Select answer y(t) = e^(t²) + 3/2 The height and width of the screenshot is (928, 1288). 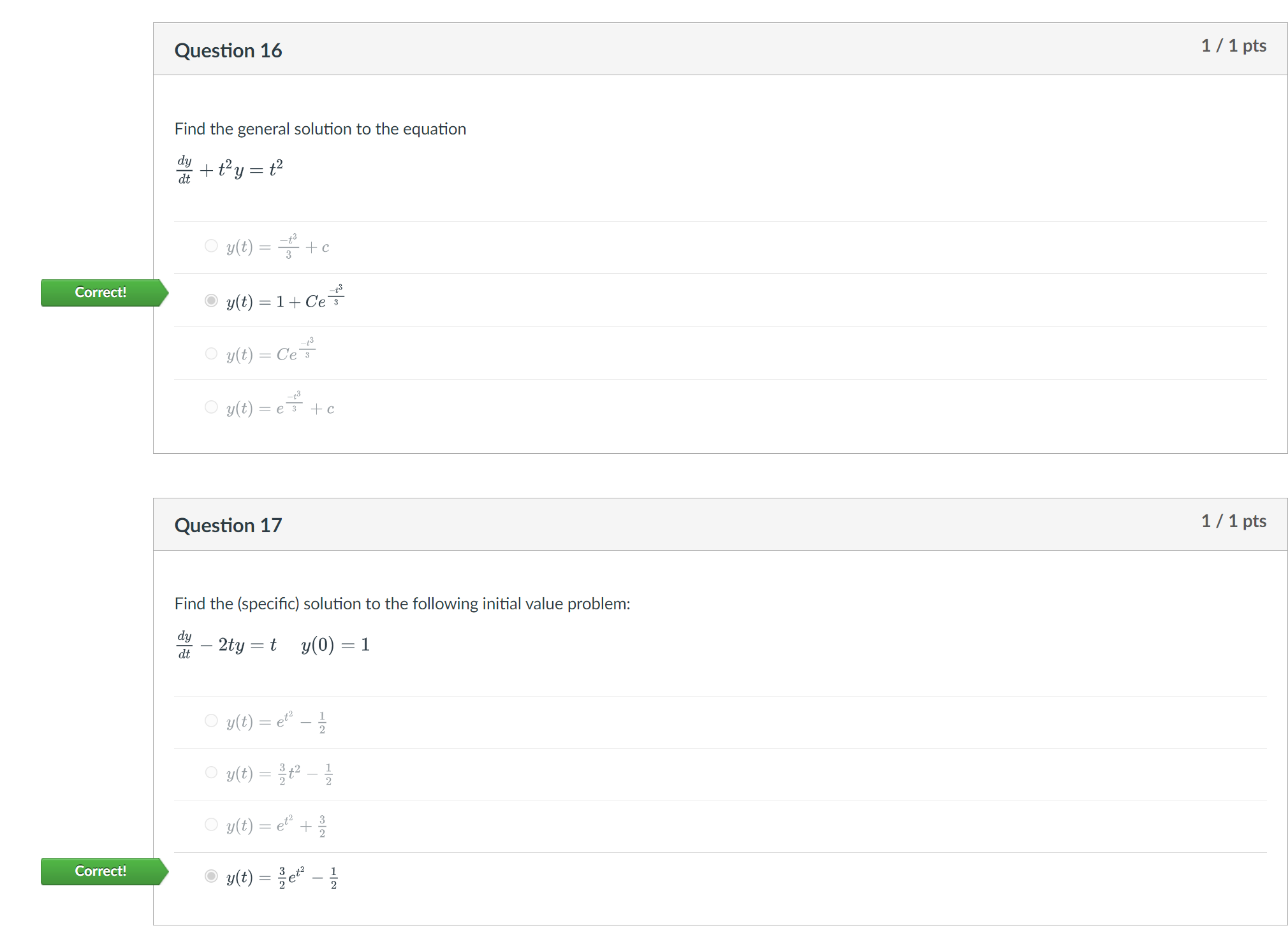click(x=210, y=824)
